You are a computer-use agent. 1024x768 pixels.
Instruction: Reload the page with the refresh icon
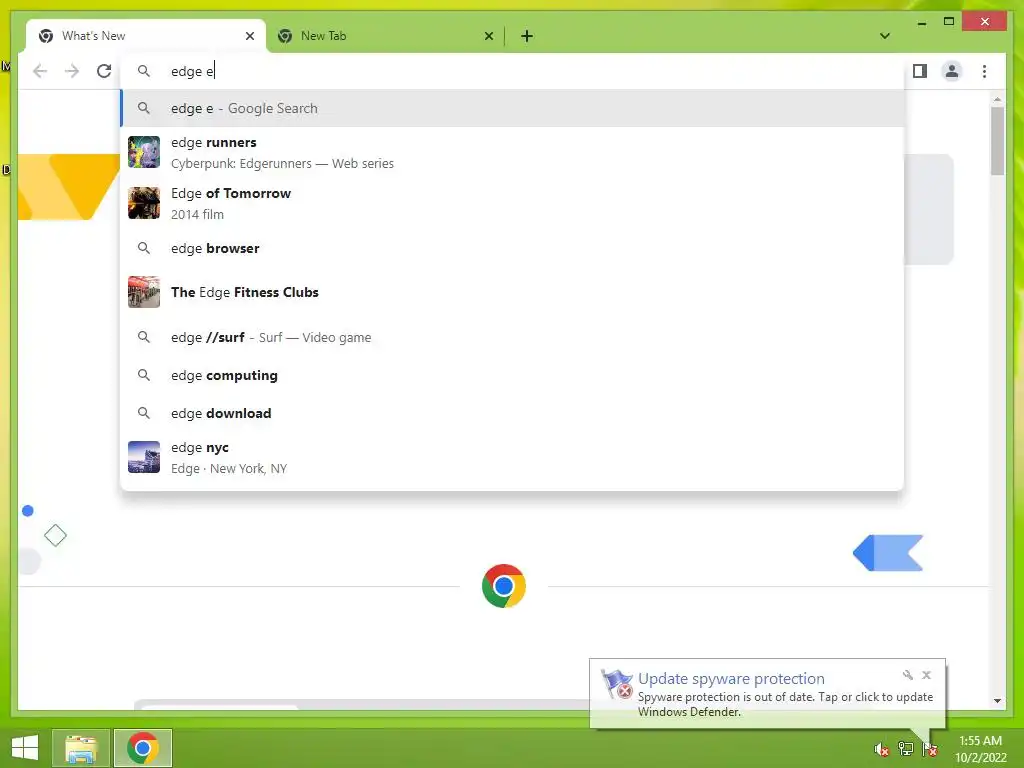104,71
